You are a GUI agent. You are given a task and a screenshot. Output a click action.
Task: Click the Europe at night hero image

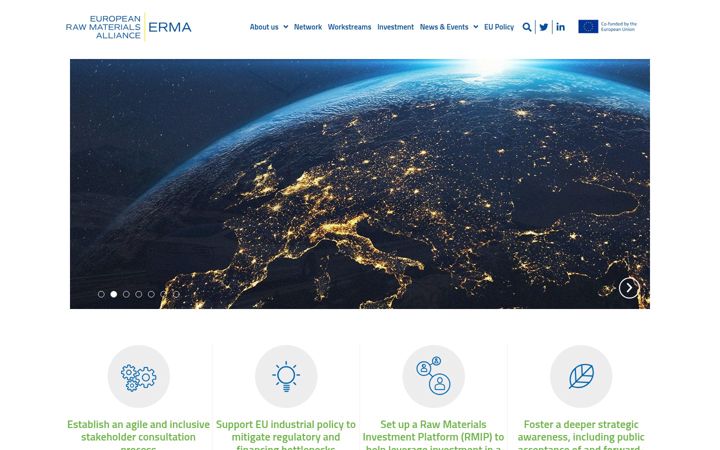360,184
